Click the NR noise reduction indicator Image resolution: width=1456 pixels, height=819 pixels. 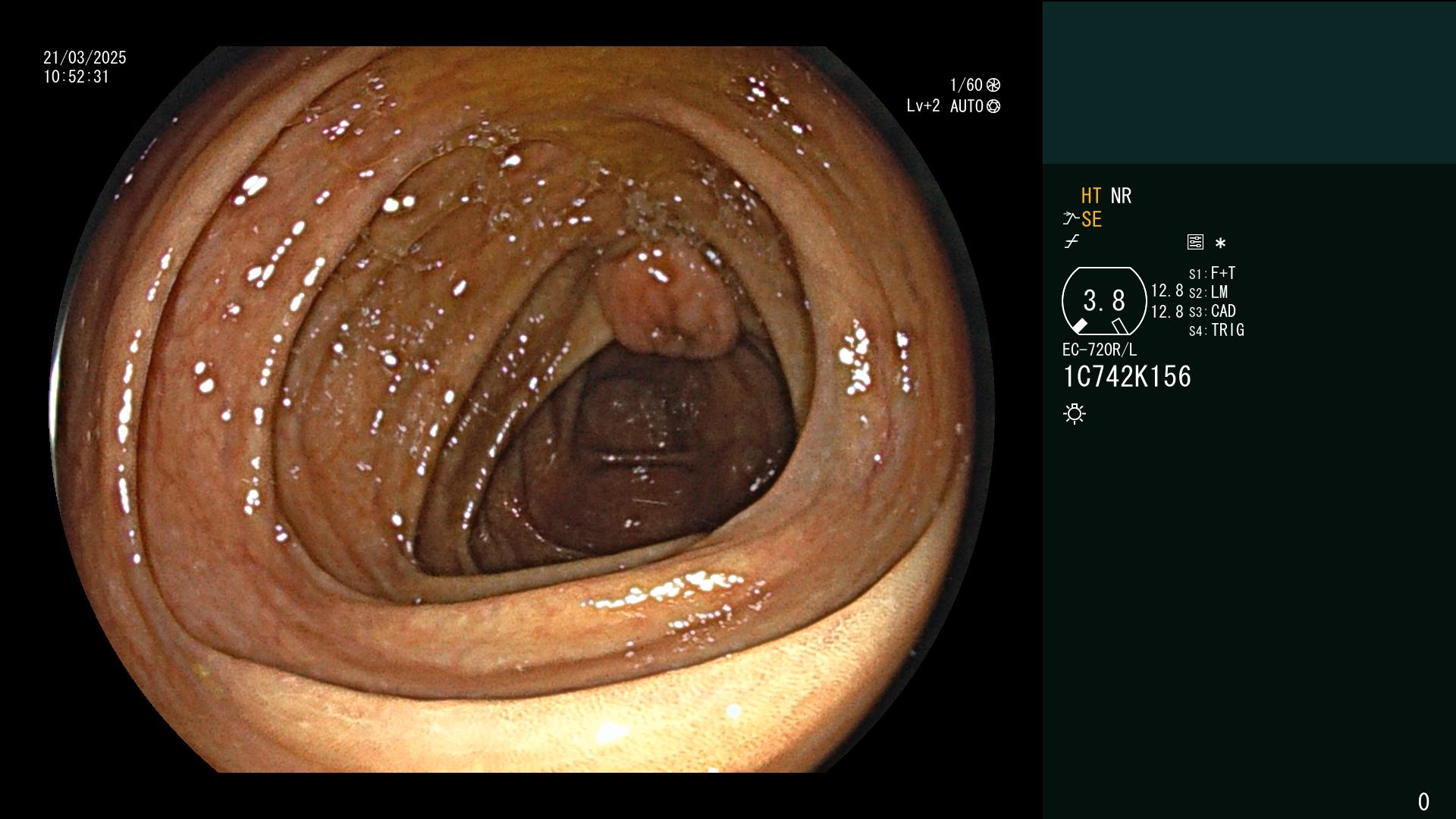coord(1121,196)
